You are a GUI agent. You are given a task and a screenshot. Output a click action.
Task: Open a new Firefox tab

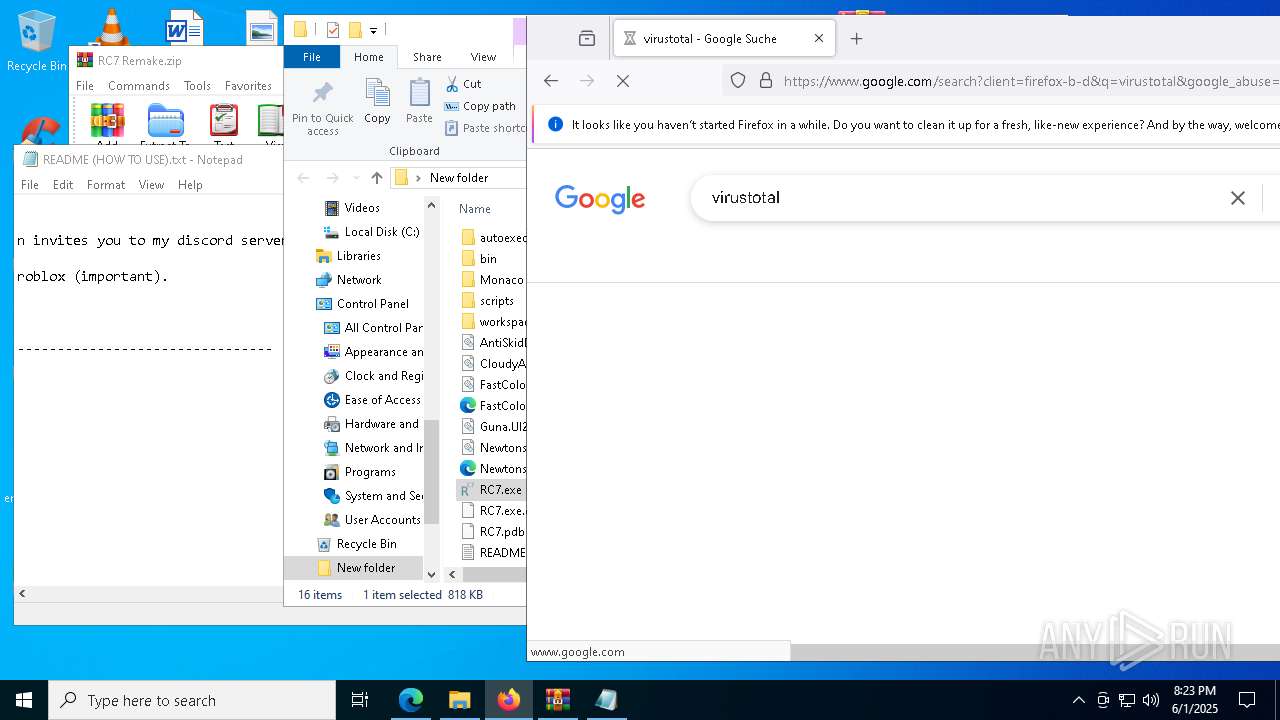tap(856, 39)
